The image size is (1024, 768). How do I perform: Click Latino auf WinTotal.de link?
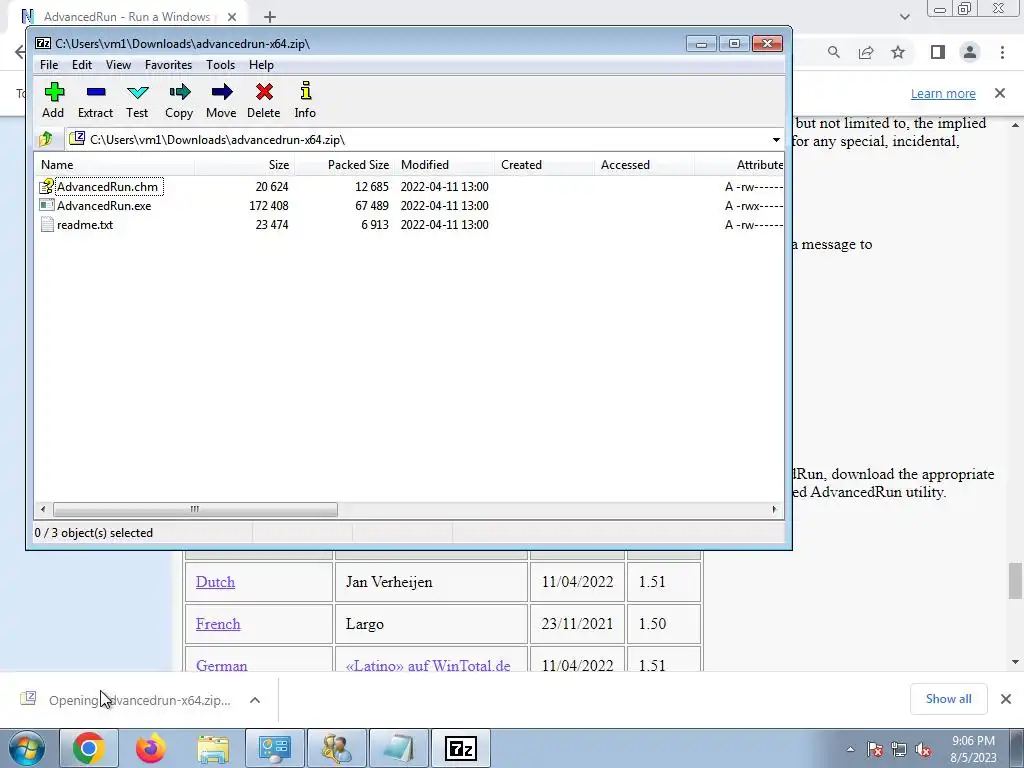[428, 665]
